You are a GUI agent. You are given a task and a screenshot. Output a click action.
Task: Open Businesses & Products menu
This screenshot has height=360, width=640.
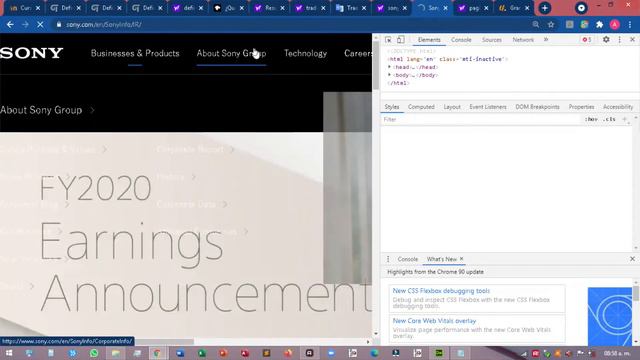coord(135,53)
